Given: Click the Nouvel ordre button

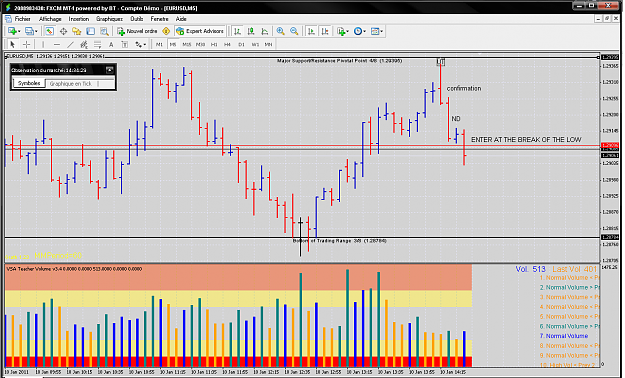Looking at the screenshot, I should pyautogui.click(x=138, y=31).
